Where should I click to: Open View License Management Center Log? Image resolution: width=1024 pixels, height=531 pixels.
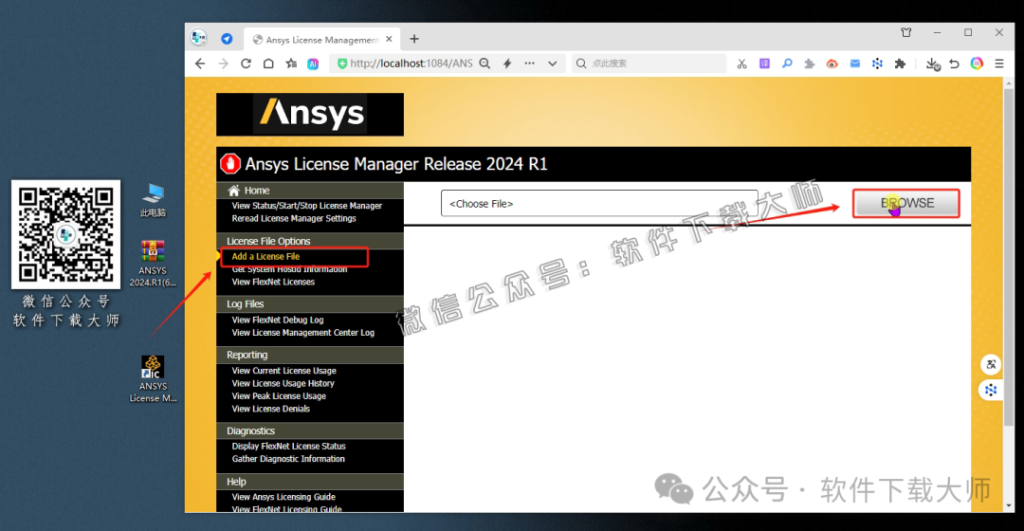click(303, 332)
